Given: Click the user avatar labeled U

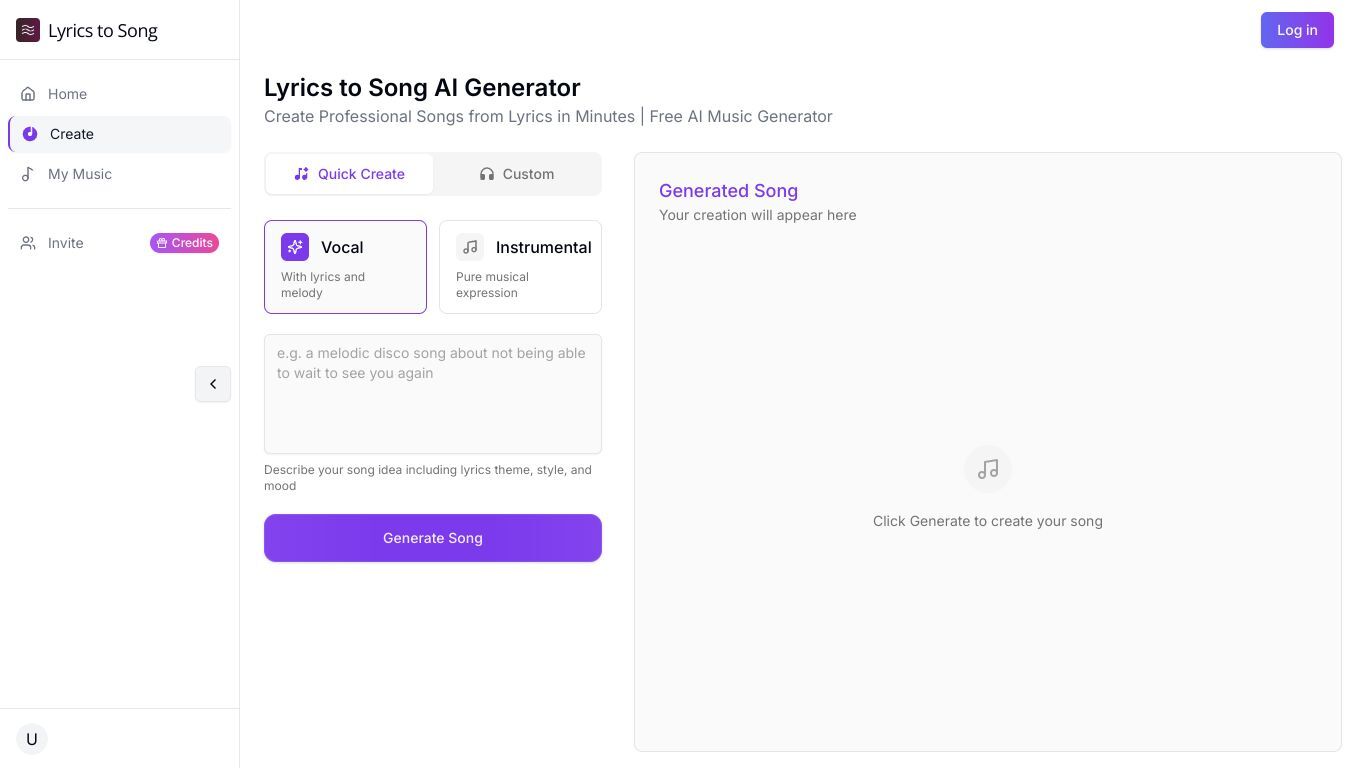Looking at the screenshot, I should click(32, 739).
